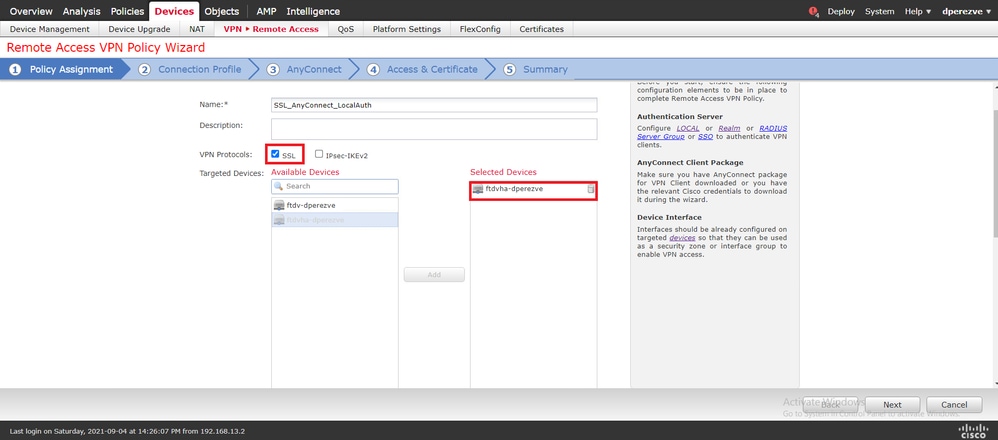Viewport: 998px width, 440px height.
Task: Open the Intelligence menu
Action: (x=313, y=11)
